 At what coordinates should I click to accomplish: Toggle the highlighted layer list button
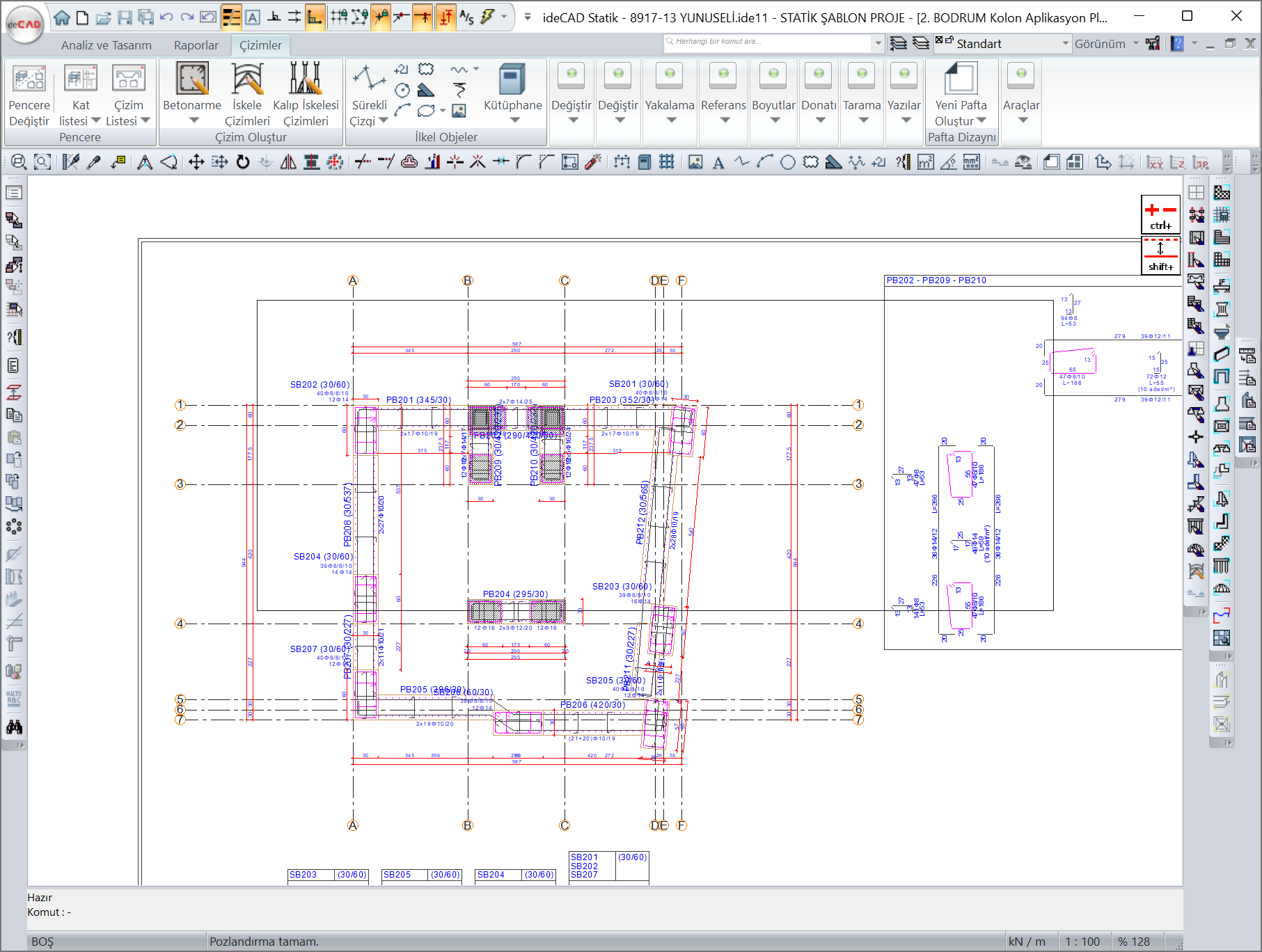tap(231, 17)
